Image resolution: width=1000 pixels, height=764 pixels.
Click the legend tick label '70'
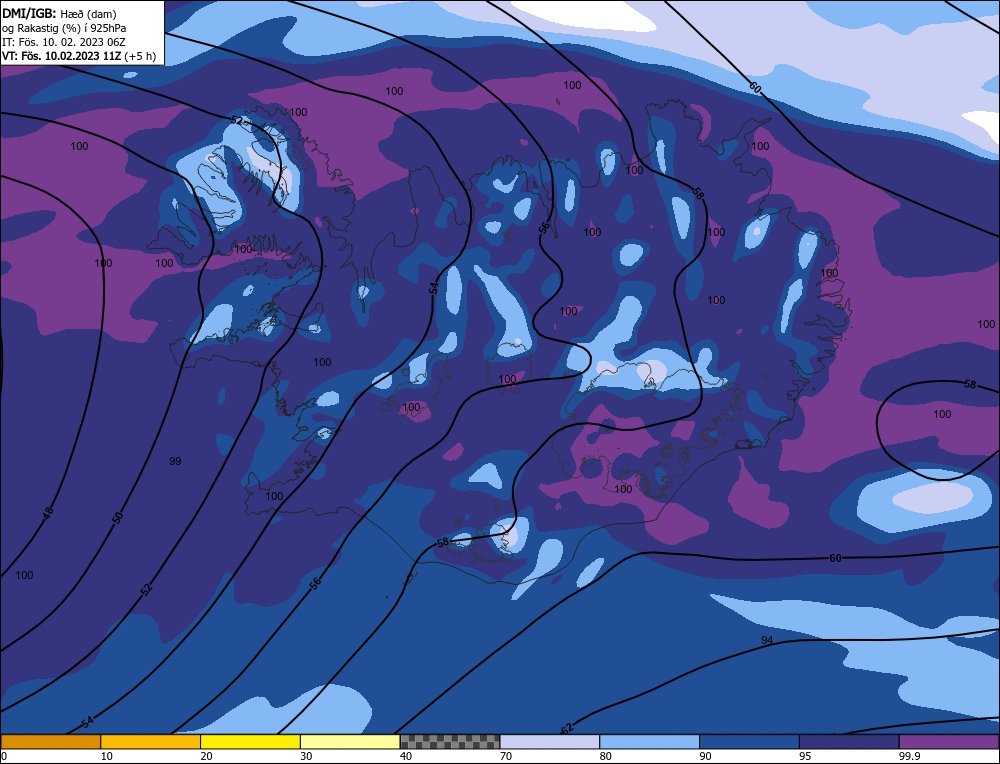[x=506, y=756]
